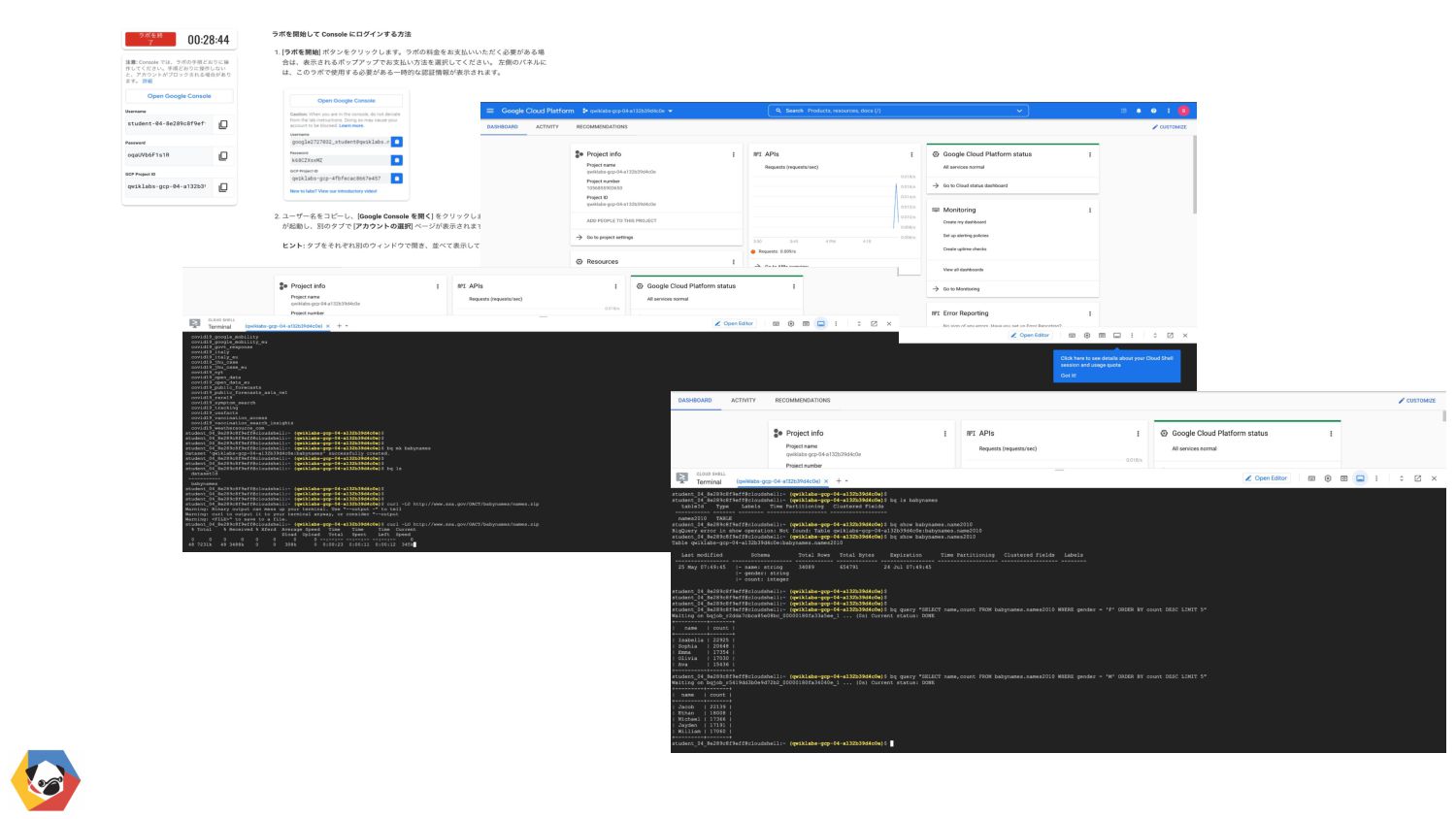Copy the GCP Project ID value
Screen dimensions: 1456x819
222,187
